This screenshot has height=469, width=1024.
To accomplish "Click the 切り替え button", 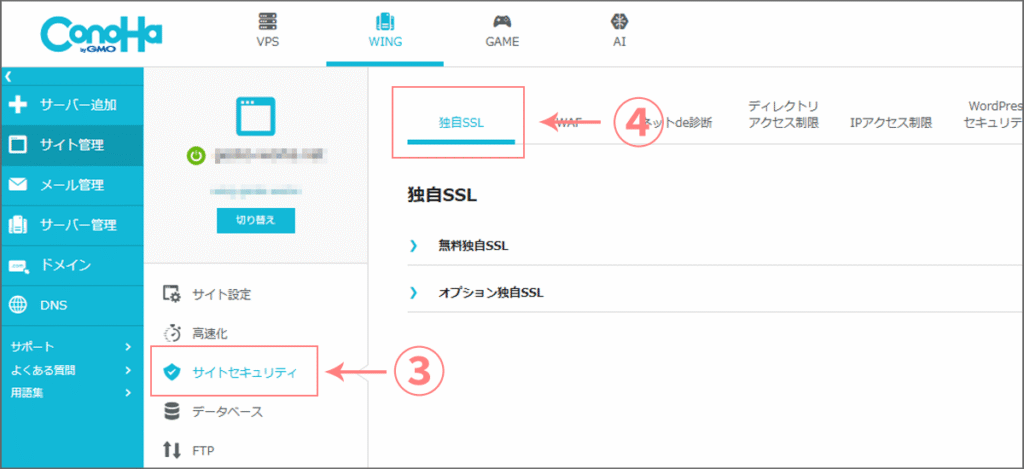I will point(256,221).
